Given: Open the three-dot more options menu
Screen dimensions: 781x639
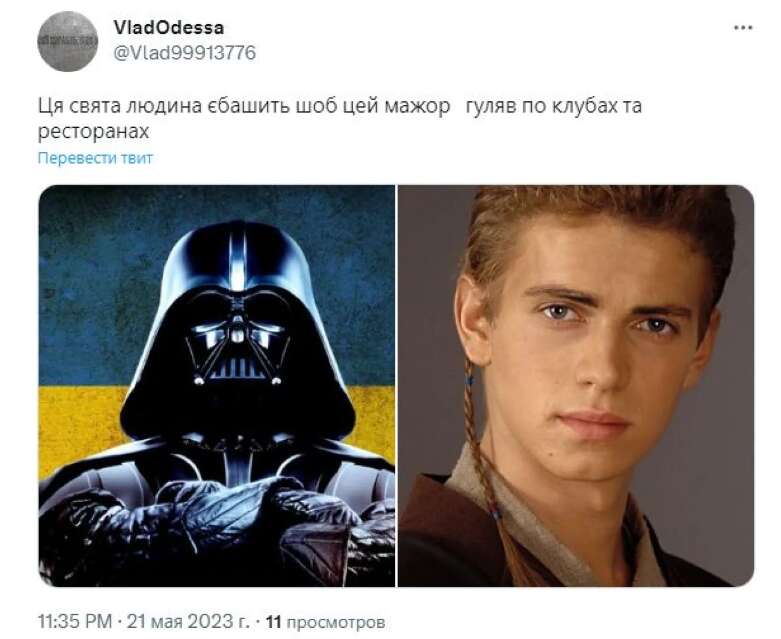Looking at the screenshot, I should [743, 28].
